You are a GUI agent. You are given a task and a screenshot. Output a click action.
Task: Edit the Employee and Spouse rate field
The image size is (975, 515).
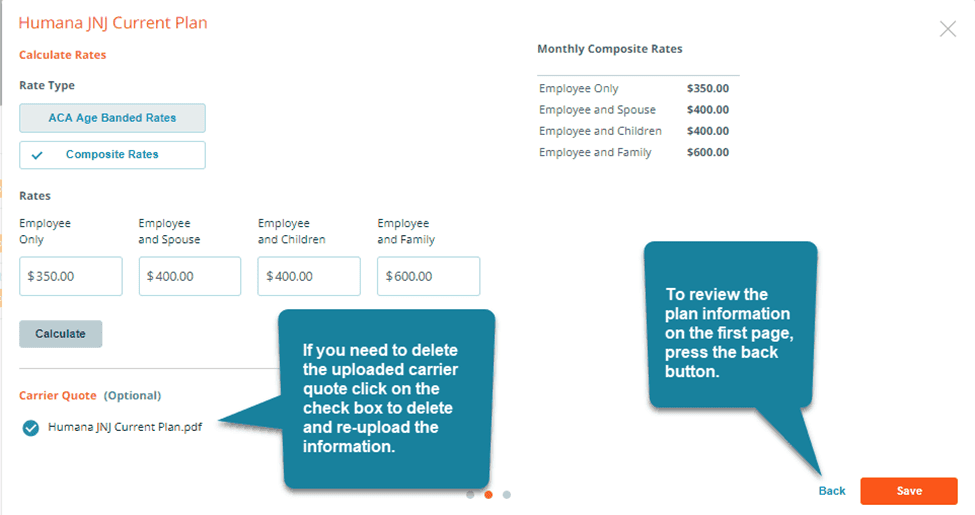190,276
